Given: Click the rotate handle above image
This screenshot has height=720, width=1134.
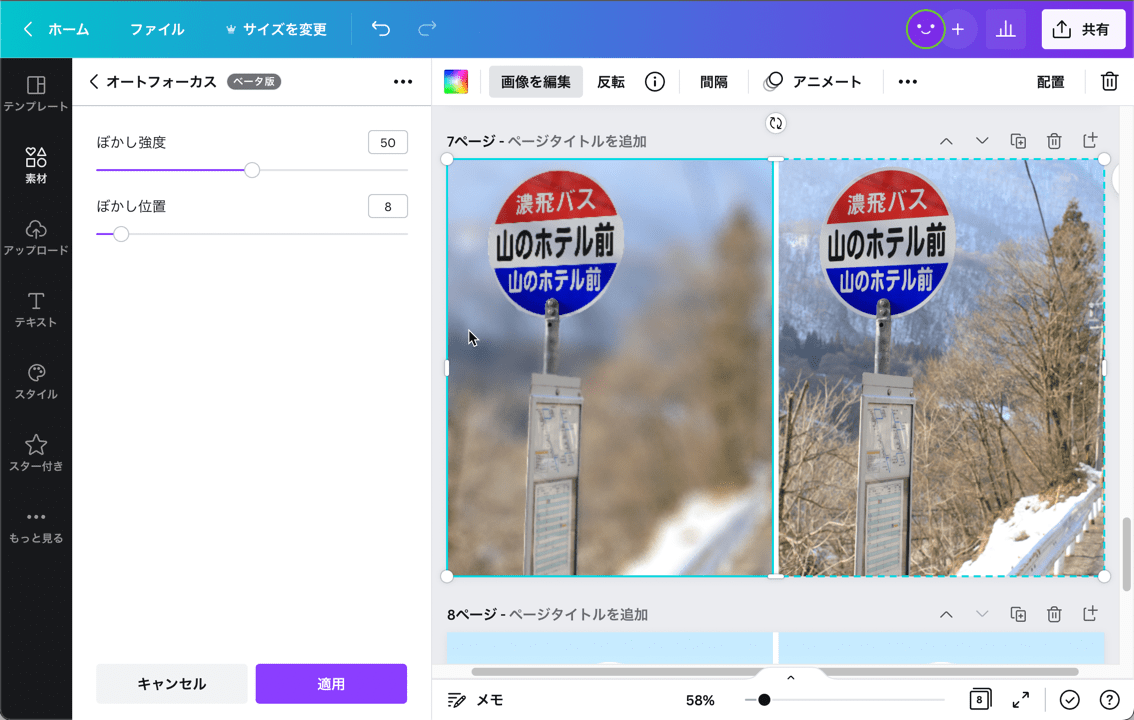Looking at the screenshot, I should 775,123.
